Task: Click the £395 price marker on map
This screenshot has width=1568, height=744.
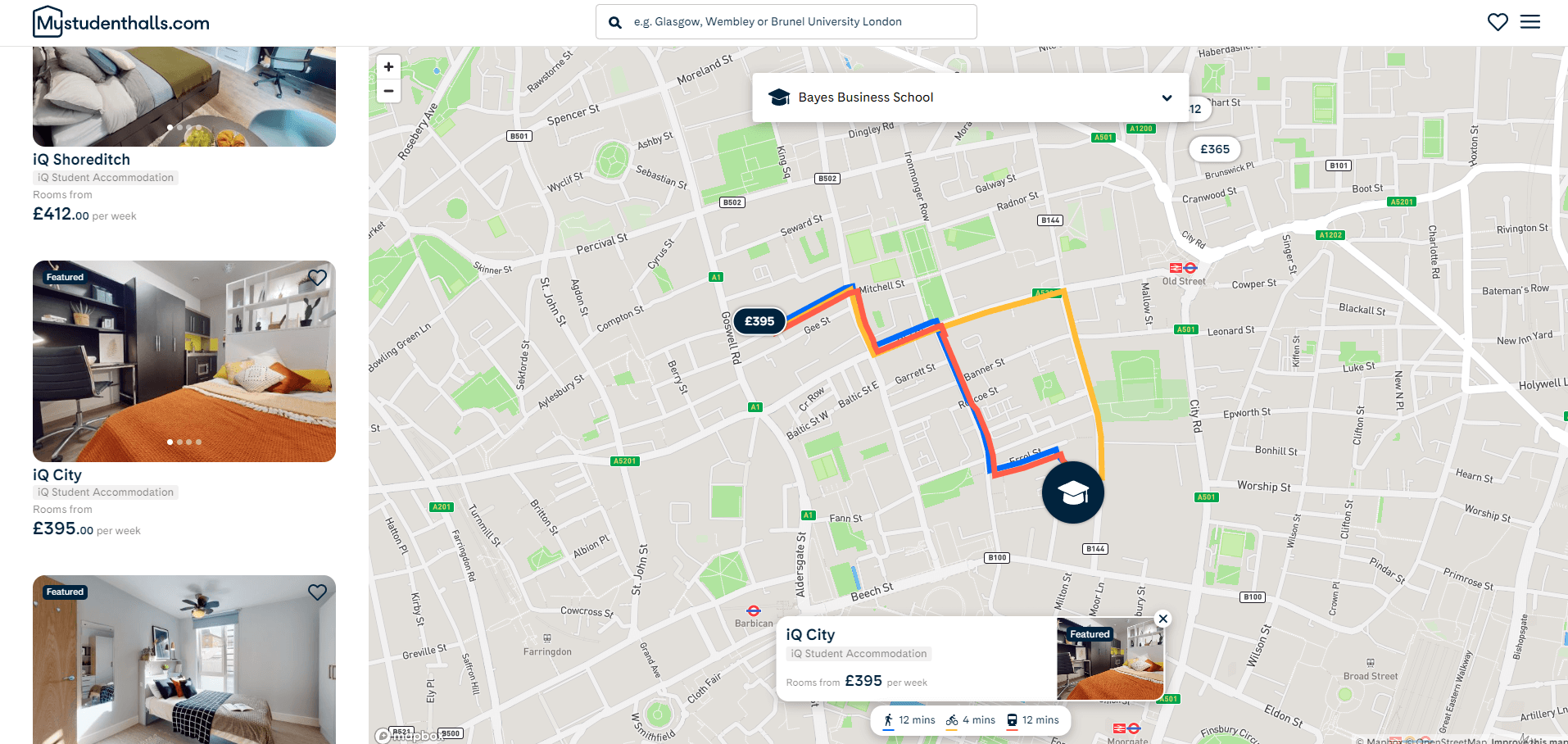Action: click(x=759, y=321)
